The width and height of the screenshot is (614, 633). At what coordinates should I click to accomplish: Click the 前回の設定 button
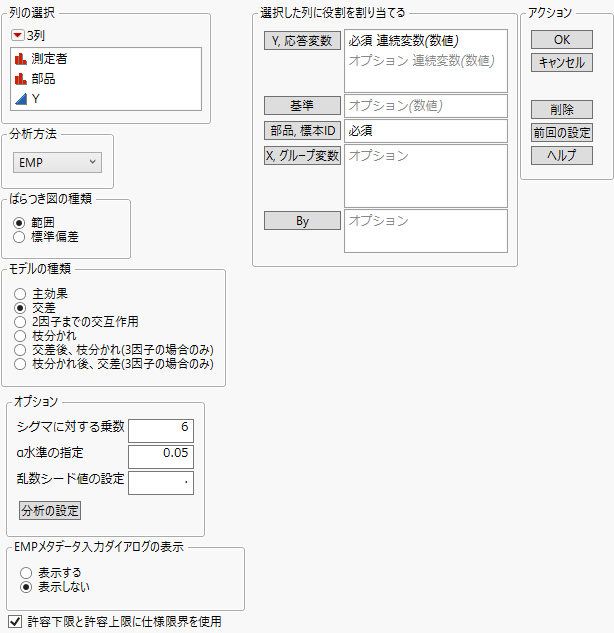[x=562, y=133]
